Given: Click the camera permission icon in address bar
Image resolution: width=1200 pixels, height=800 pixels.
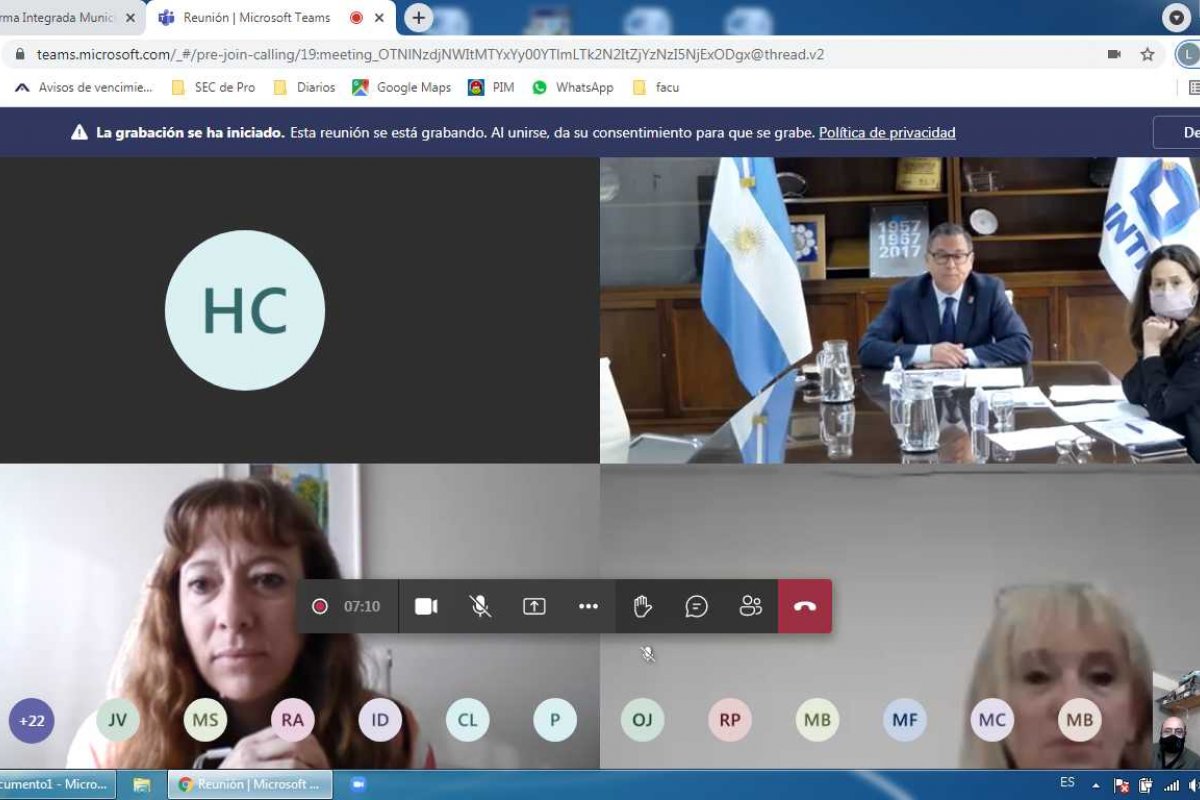Looking at the screenshot, I should tap(1114, 54).
